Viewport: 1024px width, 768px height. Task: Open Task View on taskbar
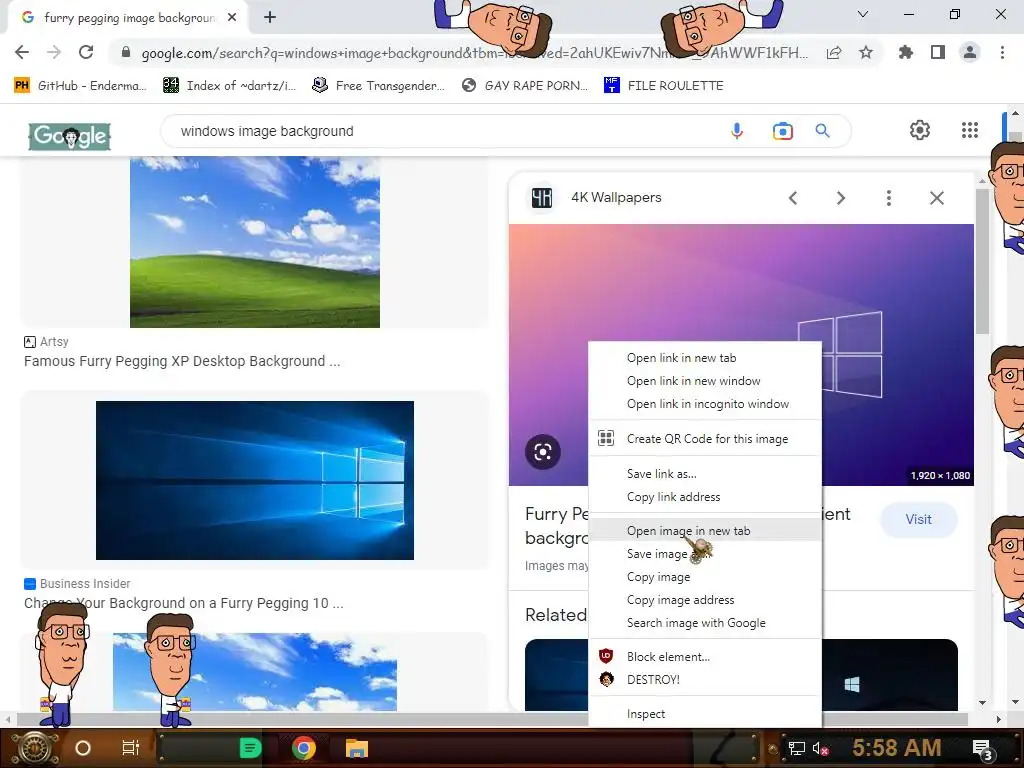click(x=131, y=748)
